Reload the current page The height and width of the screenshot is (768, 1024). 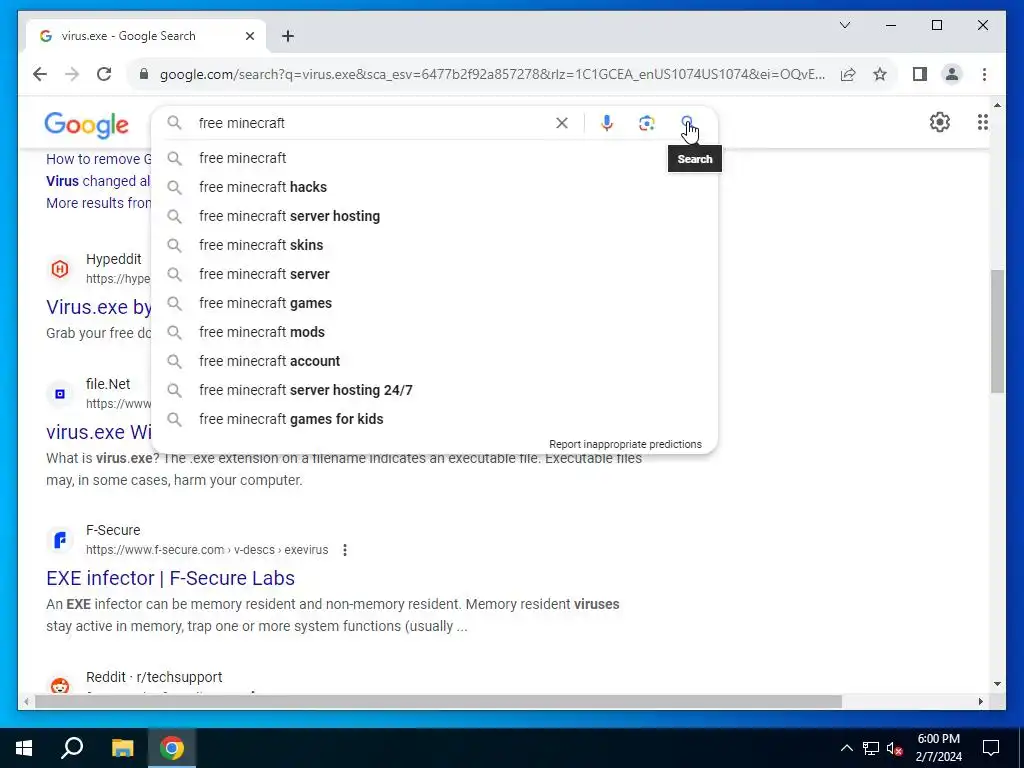pyautogui.click(x=104, y=74)
